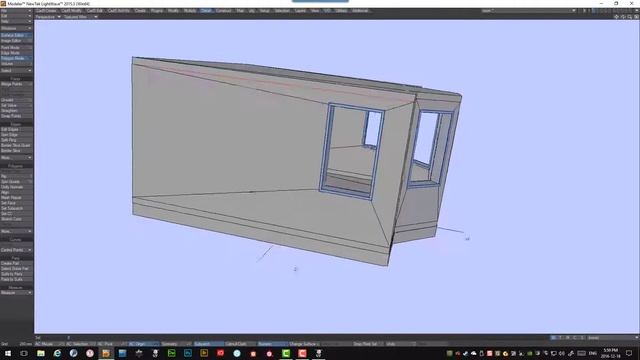
Task: Toggle Subpatch mode in the bottom bar
Action: pos(208,344)
